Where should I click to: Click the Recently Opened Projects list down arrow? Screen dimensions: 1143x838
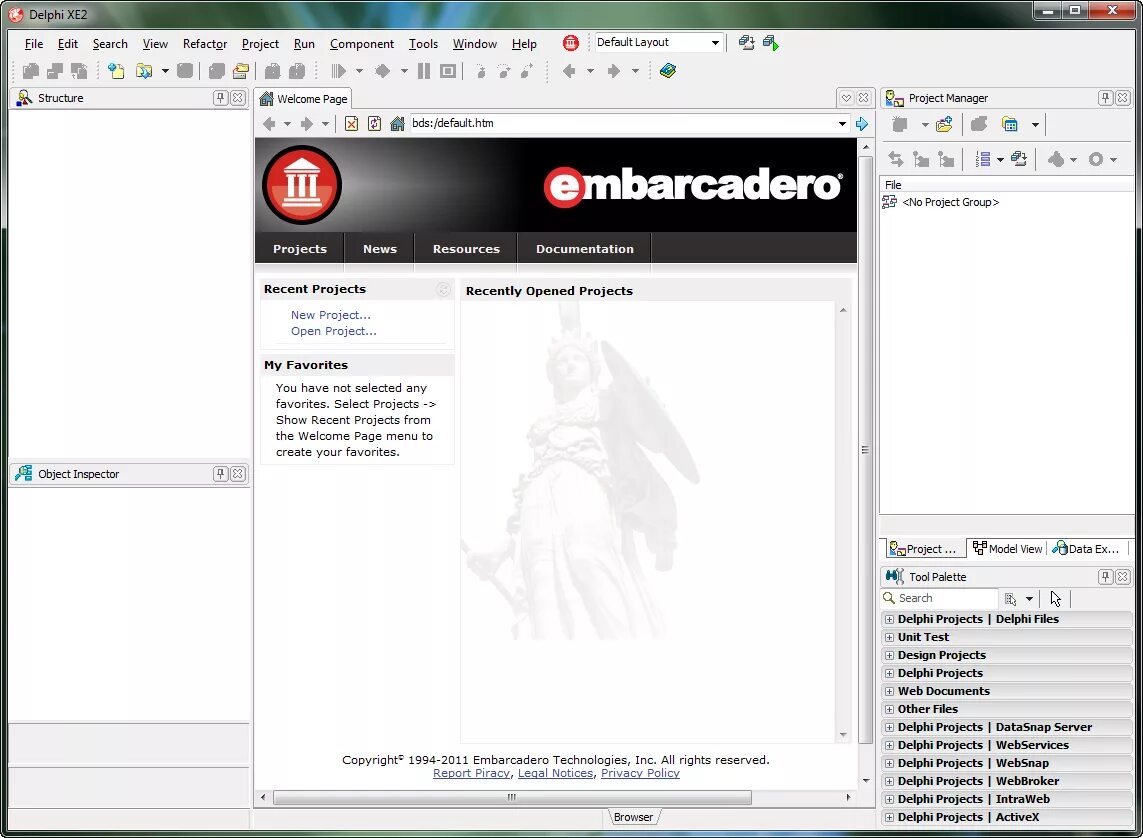pos(843,735)
